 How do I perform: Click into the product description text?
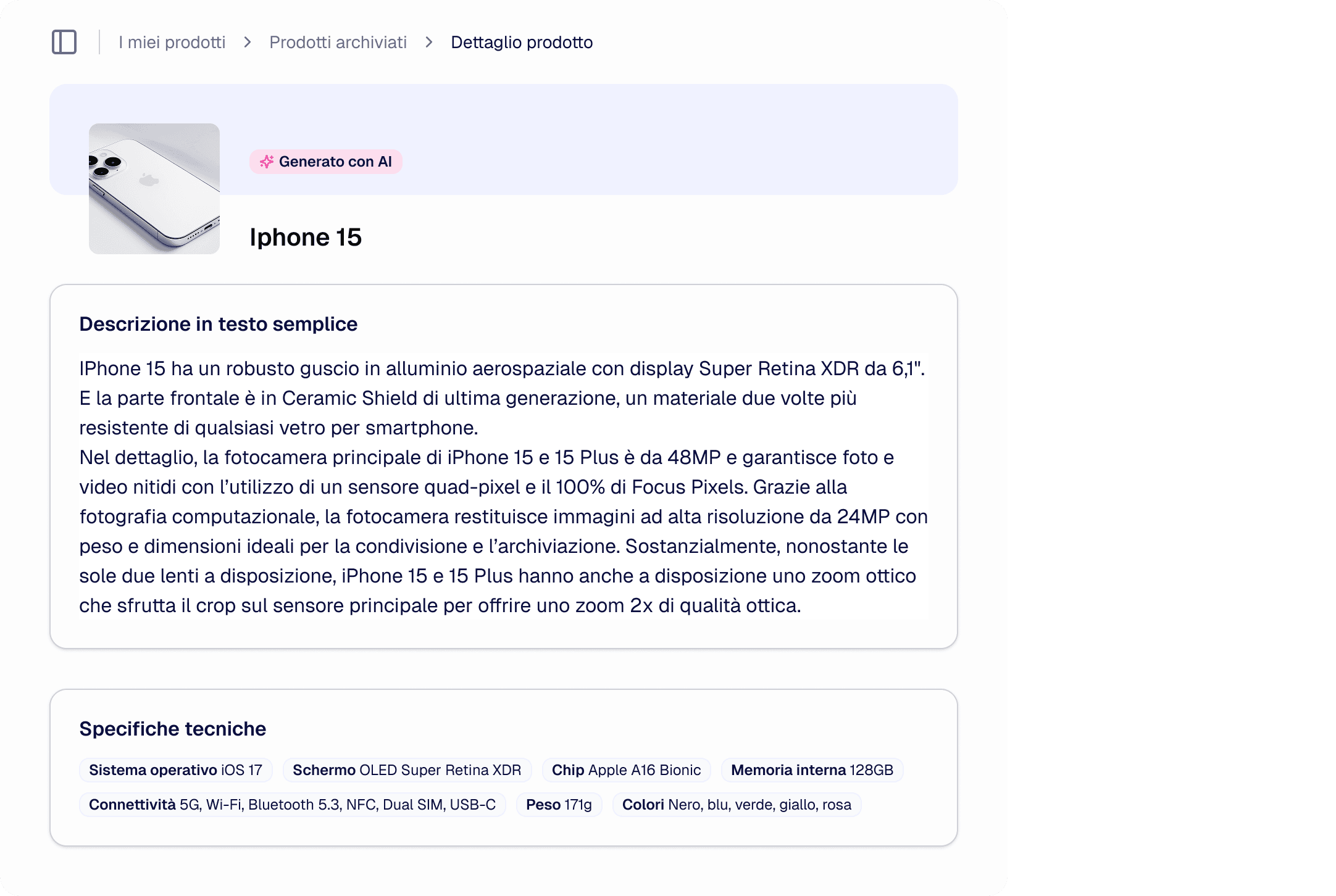[x=503, y=487]
